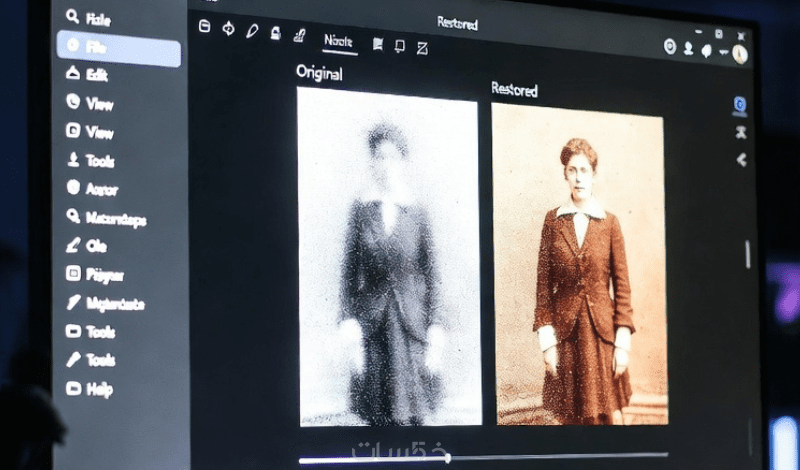Image resolution: width=800 pixels, height=470 pixels.
Task: Open the Help item in the sidebar
Action: tap(89, 389)
